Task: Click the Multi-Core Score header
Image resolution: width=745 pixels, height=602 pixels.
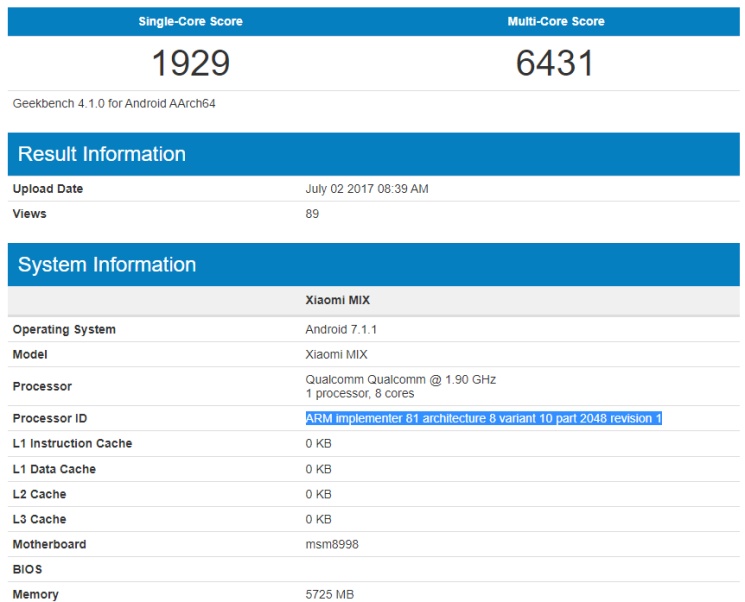Action: (555, 21)
